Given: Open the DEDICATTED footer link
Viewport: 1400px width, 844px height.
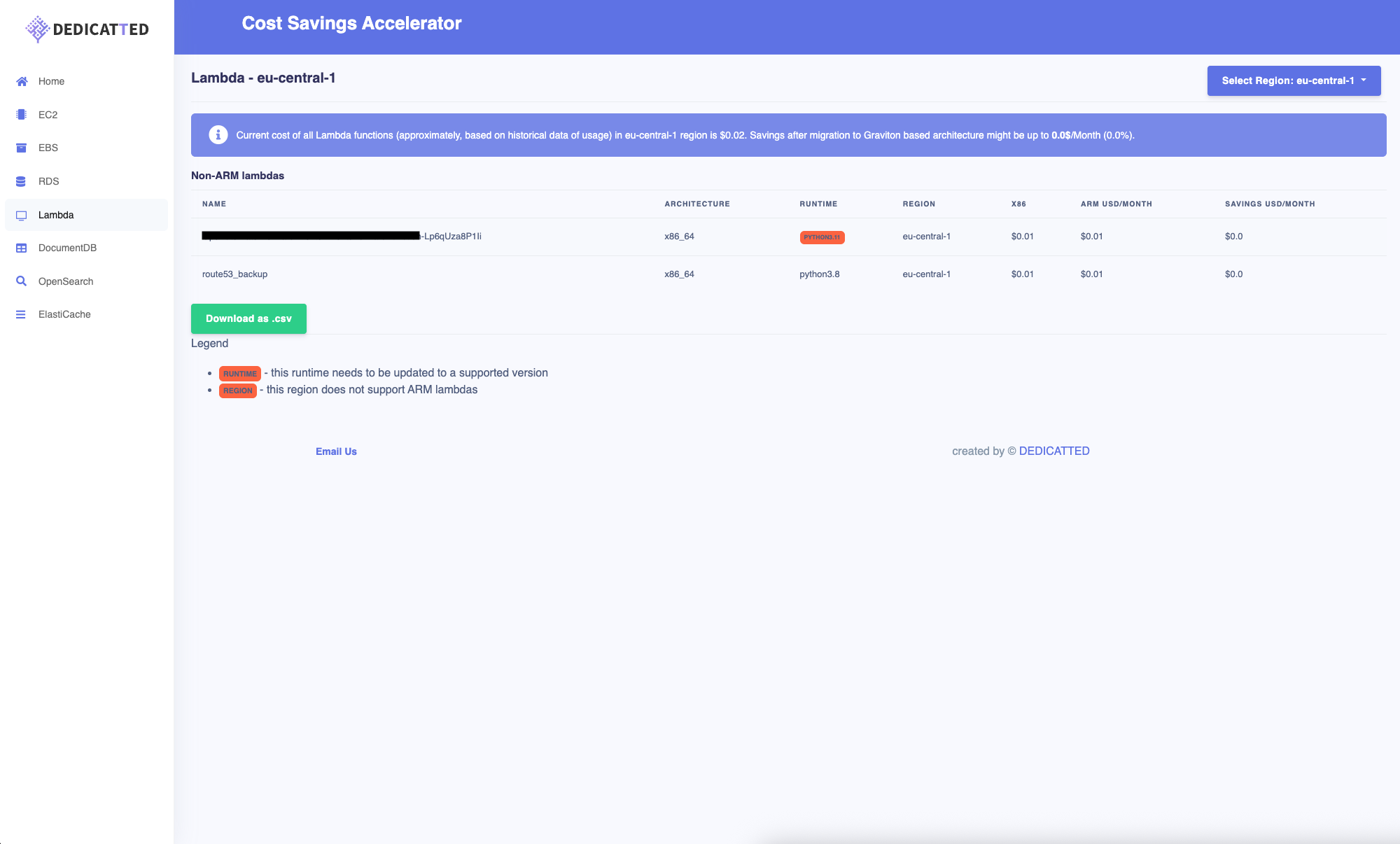Looking at the screenshot, I should click(1054, 451).
